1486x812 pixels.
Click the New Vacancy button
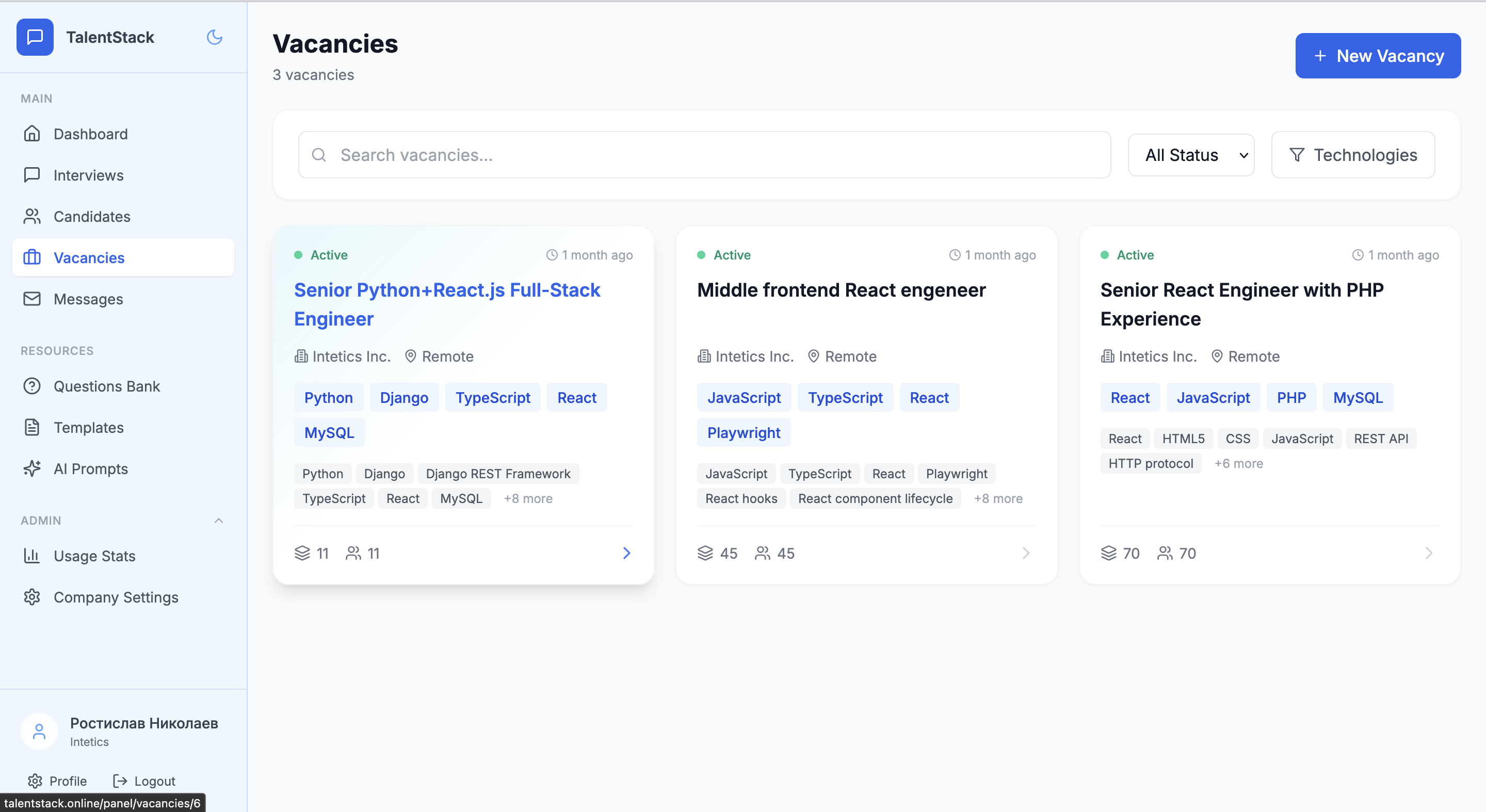click(1378, 56)
